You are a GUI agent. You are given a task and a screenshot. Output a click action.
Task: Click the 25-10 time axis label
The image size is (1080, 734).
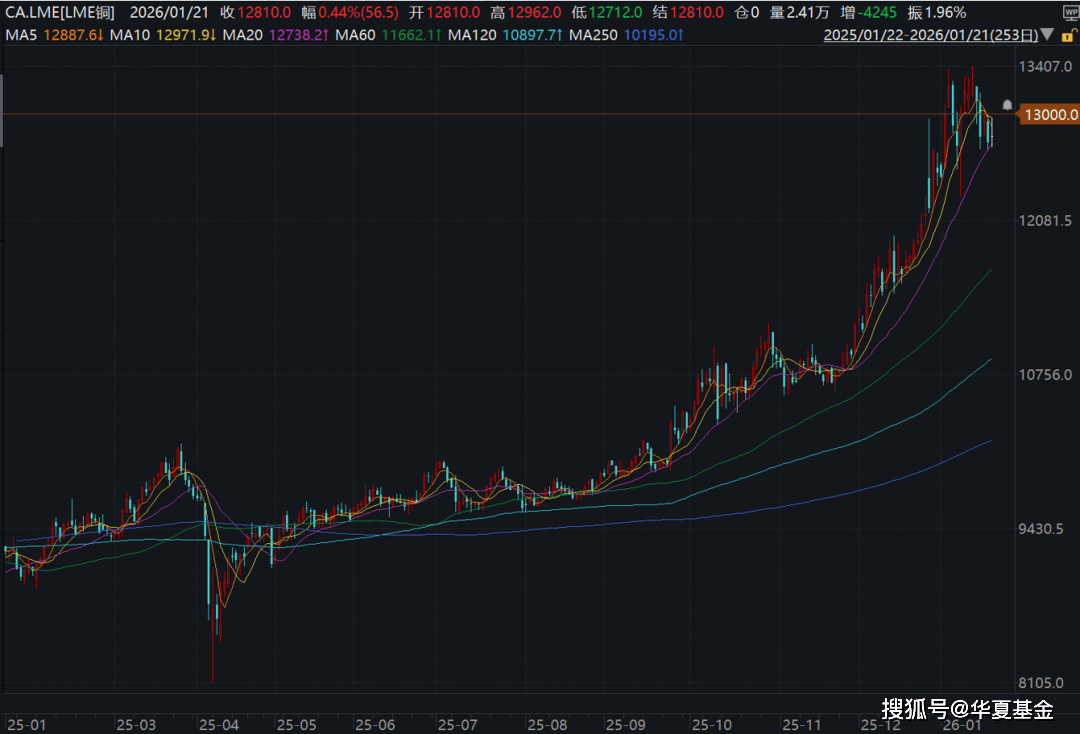(x=714, y=723)
